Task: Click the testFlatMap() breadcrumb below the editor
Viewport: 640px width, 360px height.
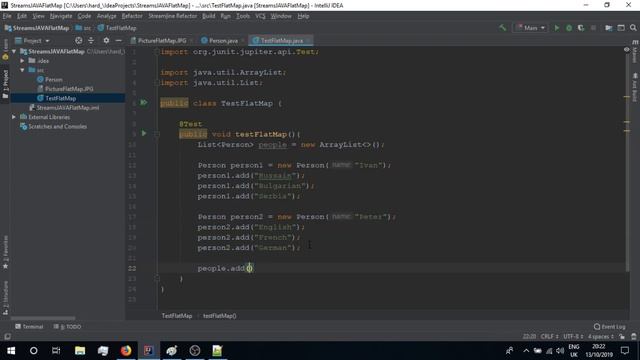Action: click(220, 316)
